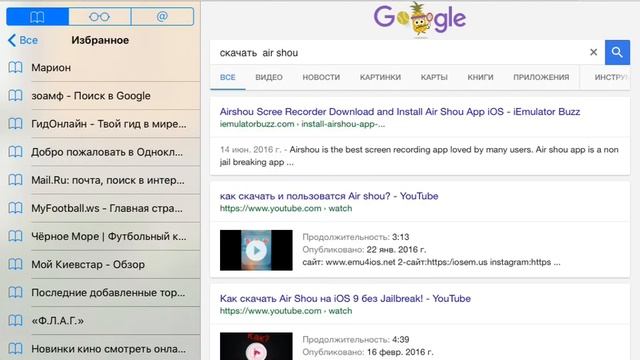Open Как скачать Air Shou на iOS 9 link

click(345, 298)
